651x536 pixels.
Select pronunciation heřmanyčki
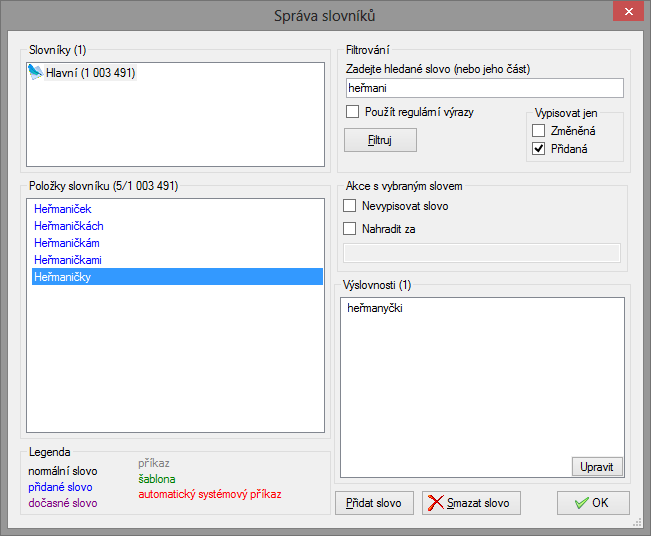[x=375, y=308]
